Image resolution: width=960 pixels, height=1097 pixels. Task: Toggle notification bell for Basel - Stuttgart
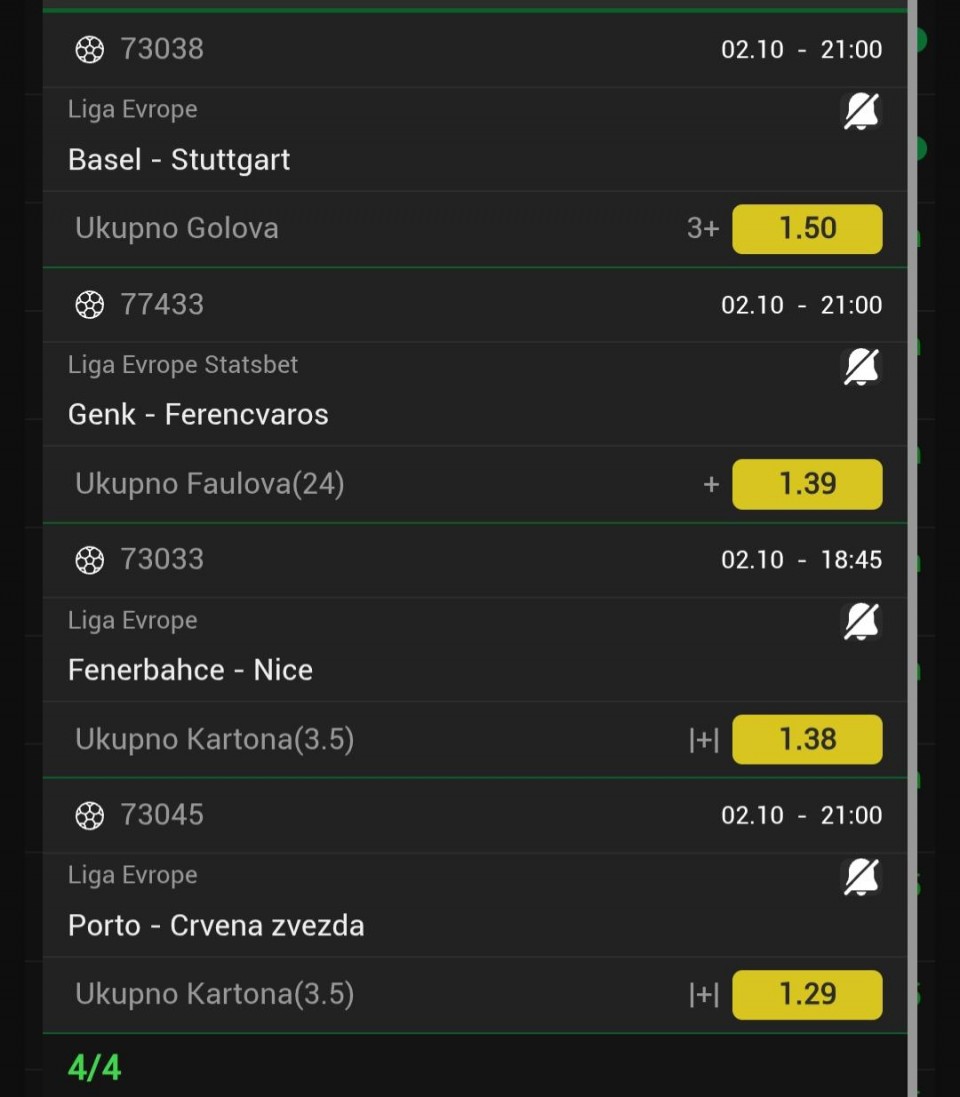point(861,112)
